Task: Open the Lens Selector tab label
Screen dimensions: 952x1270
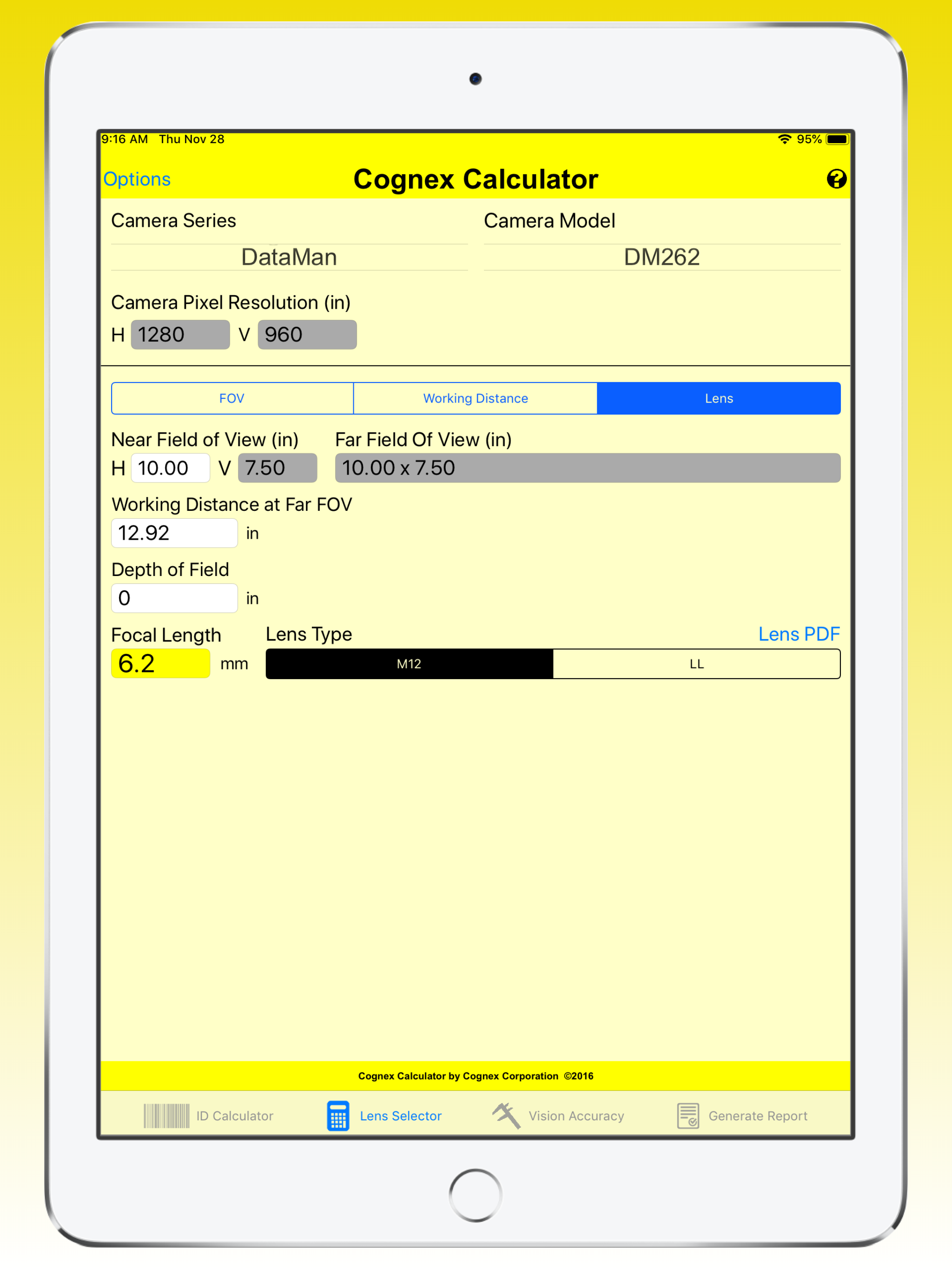Action: tap(401, 1116)
